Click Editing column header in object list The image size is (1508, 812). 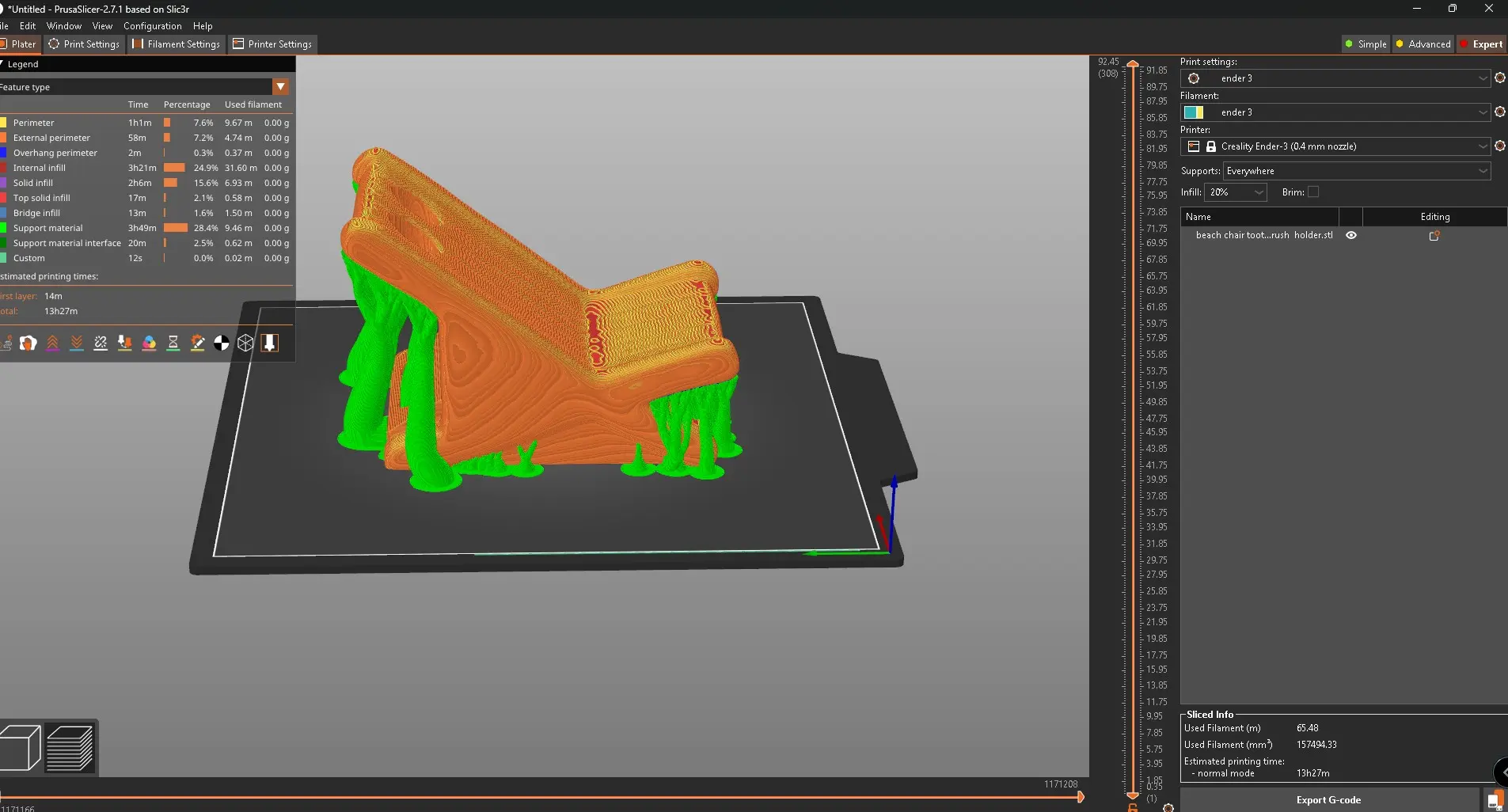coord(1434,217)
